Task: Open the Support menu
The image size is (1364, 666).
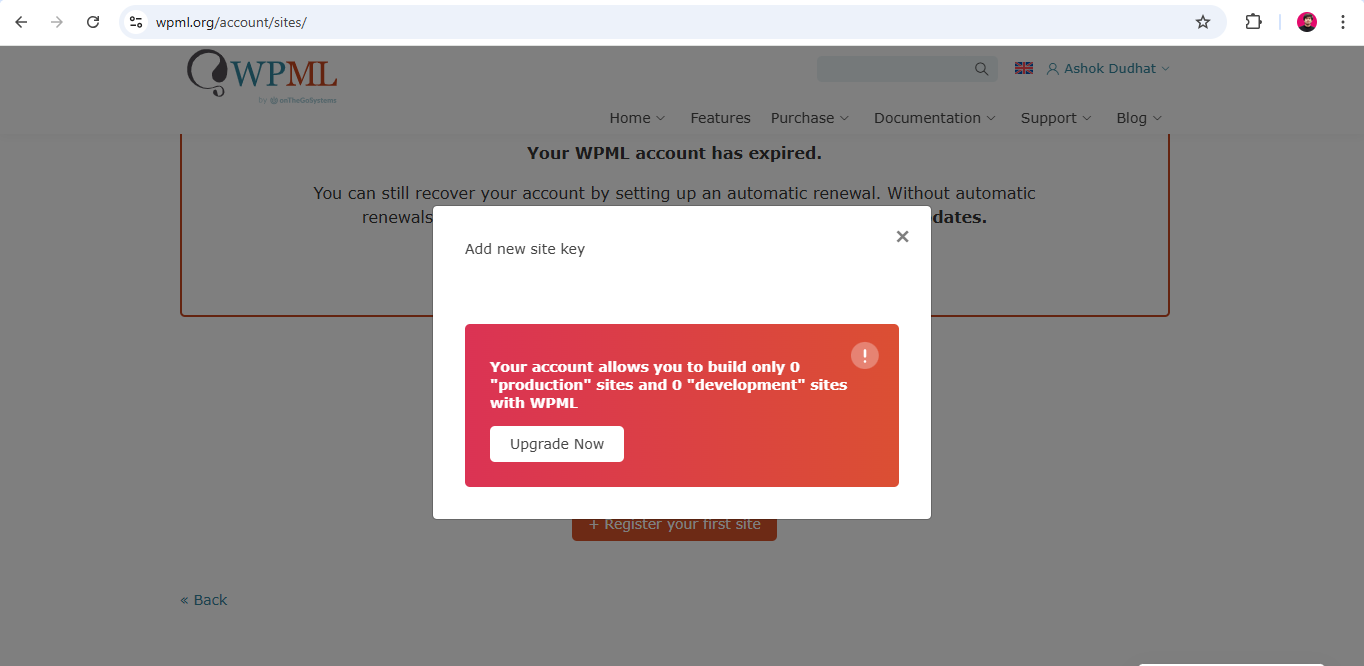Action: 1056,118
